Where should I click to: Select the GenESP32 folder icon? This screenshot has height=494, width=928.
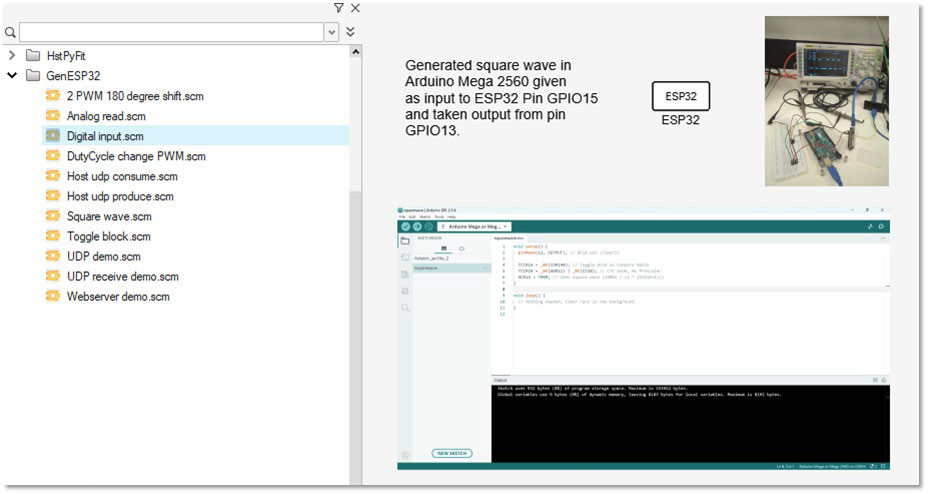pyautogui.click(x=33, y=76)
